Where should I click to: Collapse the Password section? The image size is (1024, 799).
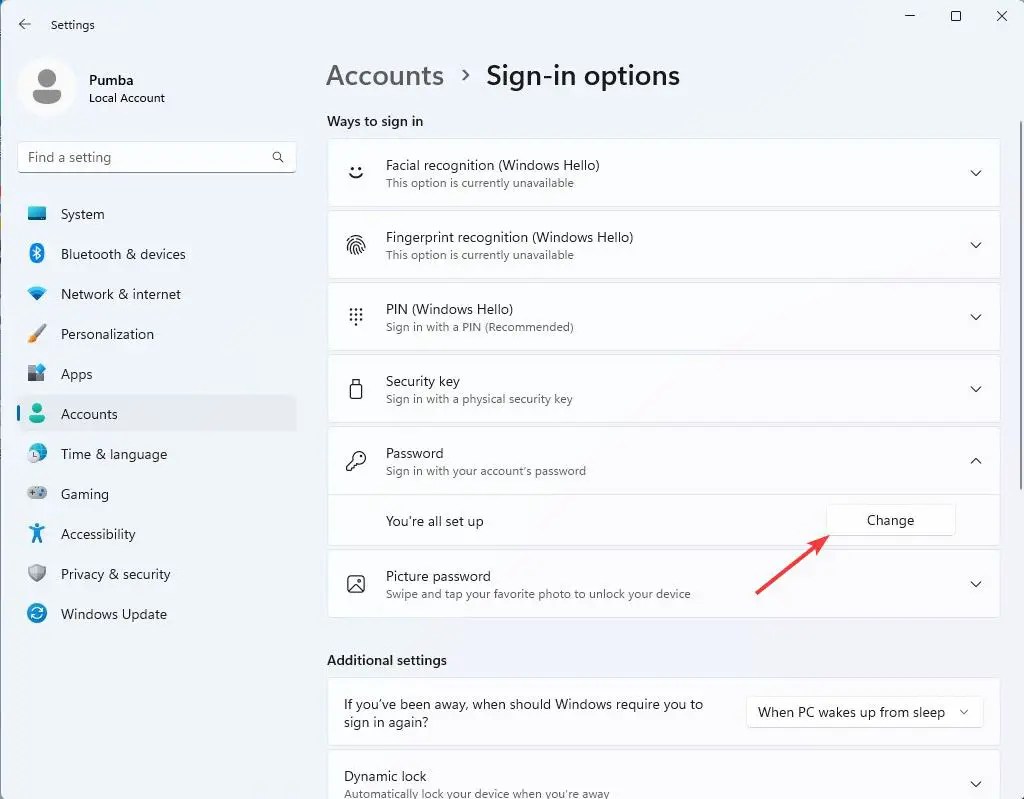(976, 461)
